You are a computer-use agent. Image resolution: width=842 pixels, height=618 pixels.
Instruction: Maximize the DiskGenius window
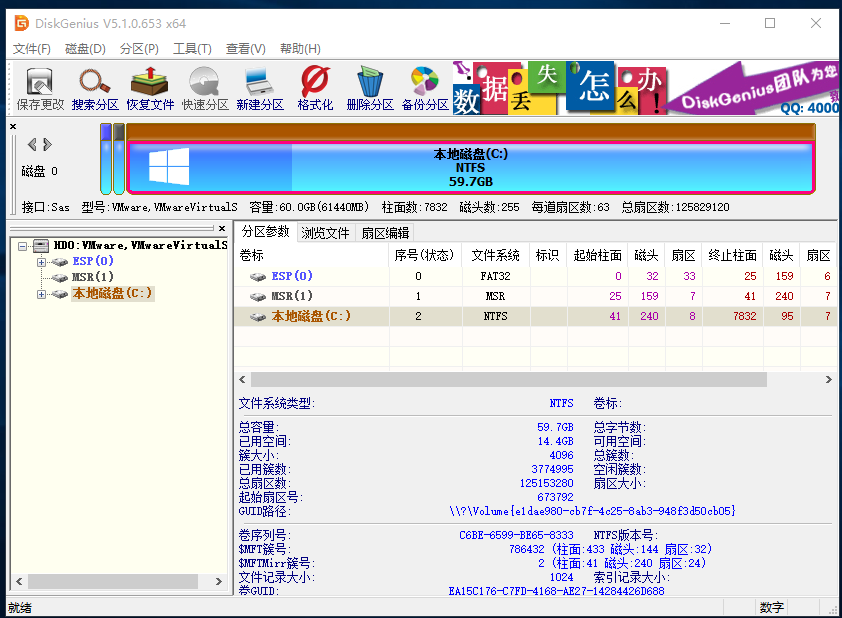770,23
